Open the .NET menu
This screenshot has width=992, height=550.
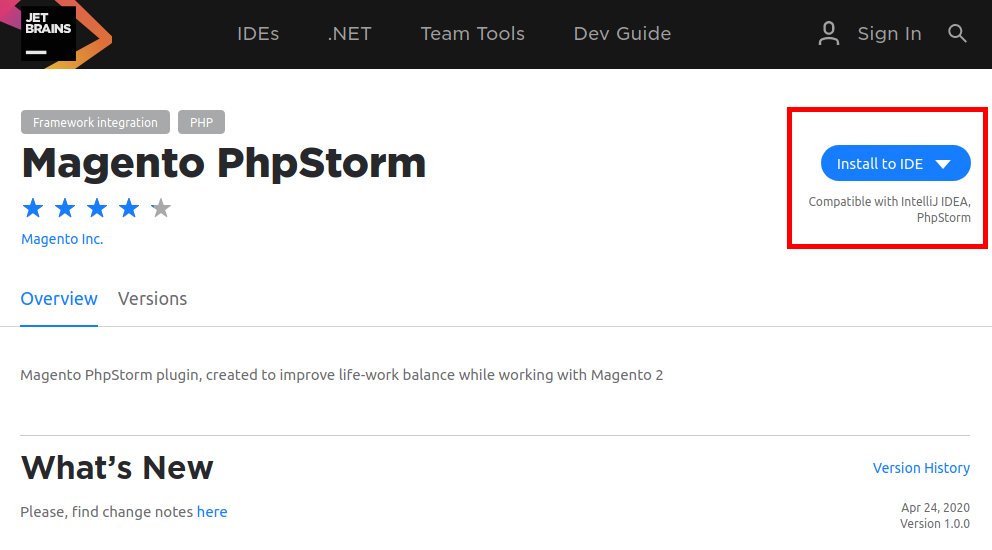point(350,34)
